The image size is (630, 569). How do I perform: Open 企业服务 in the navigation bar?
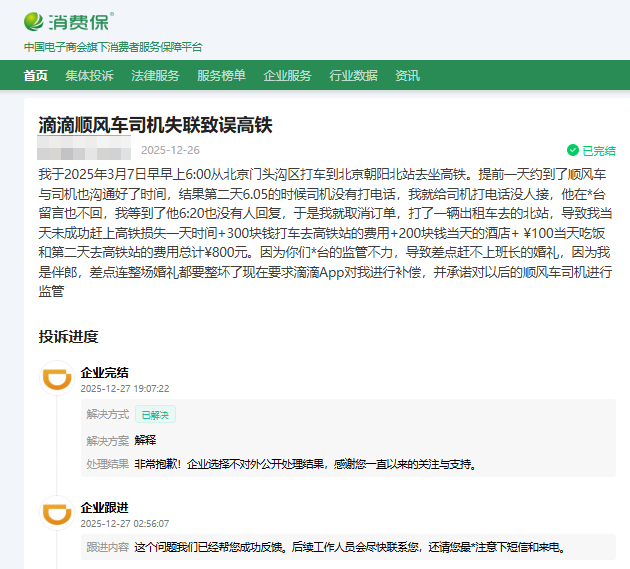coord(287,76)
